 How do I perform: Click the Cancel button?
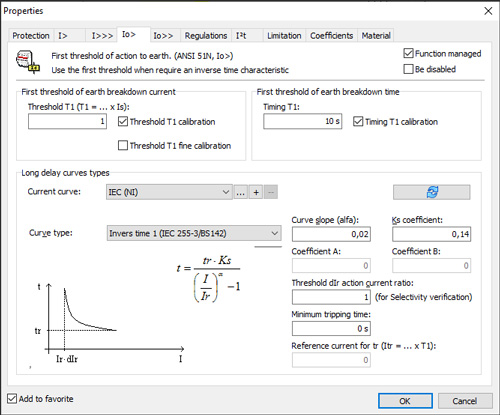click(465, 401)
